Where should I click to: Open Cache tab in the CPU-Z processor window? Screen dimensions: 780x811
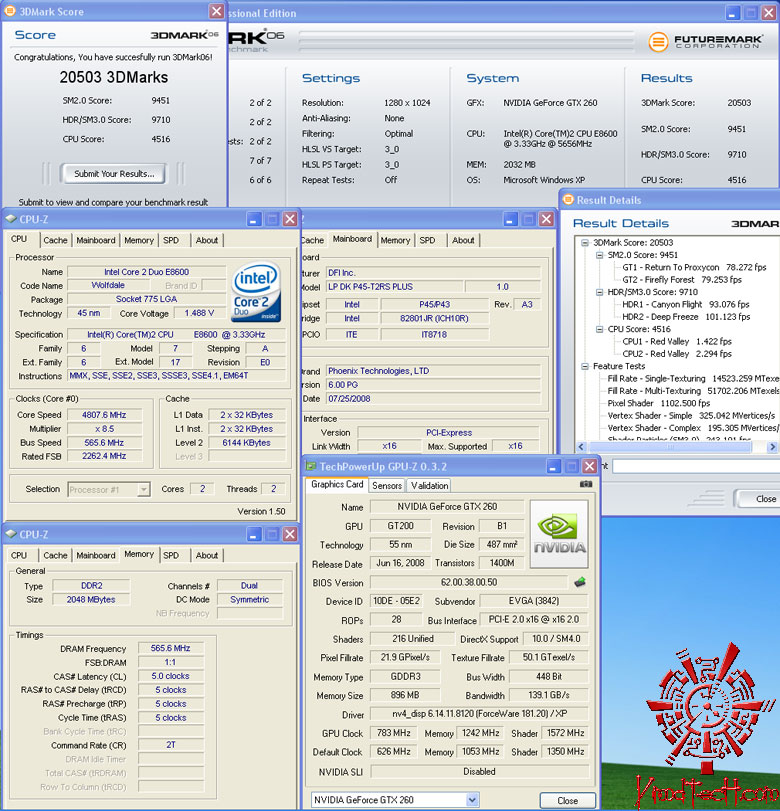click(55, 240)
